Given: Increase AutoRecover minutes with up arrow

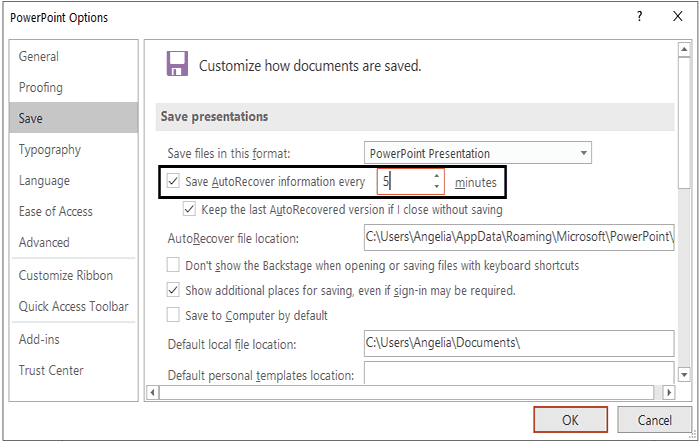Looking at the screenshot, I should [x=437, y=176].
